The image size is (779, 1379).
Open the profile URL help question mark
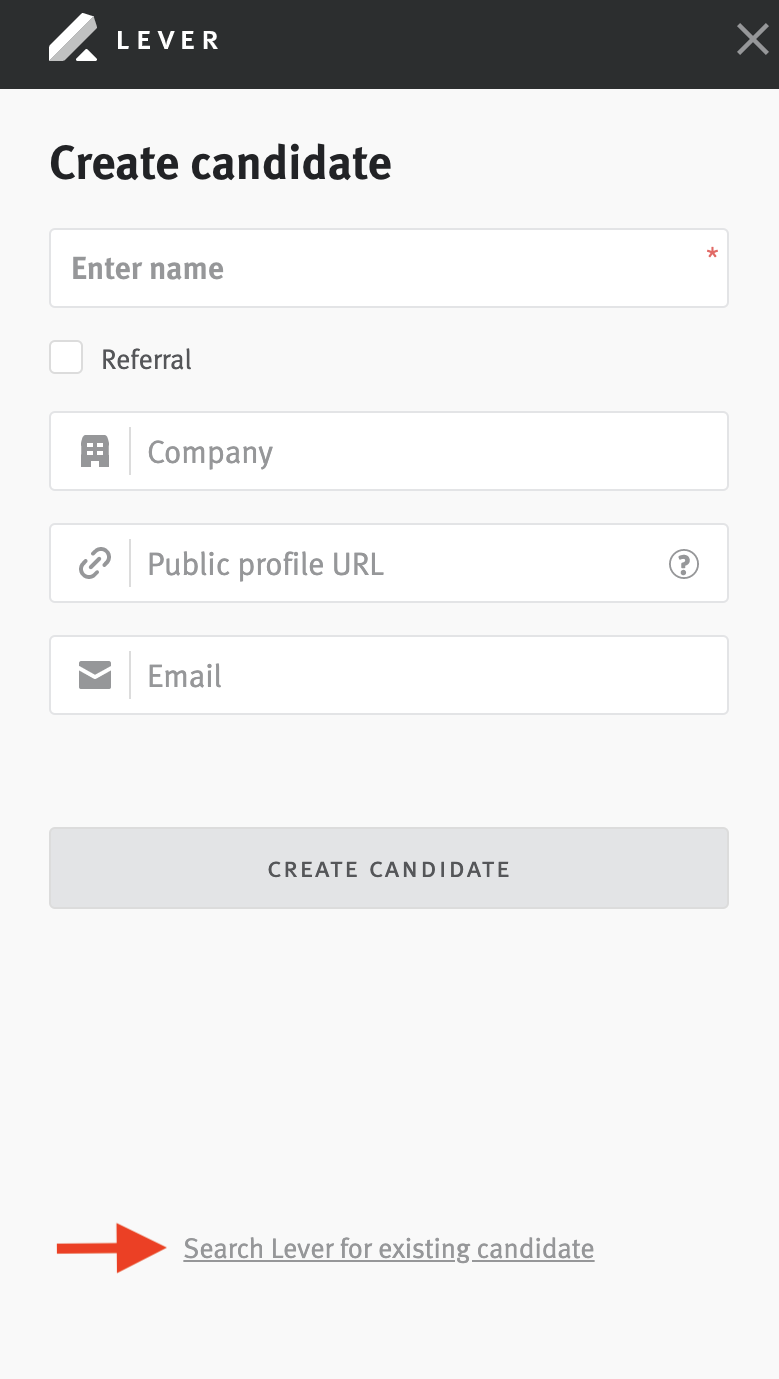click(x=684, y=564)
